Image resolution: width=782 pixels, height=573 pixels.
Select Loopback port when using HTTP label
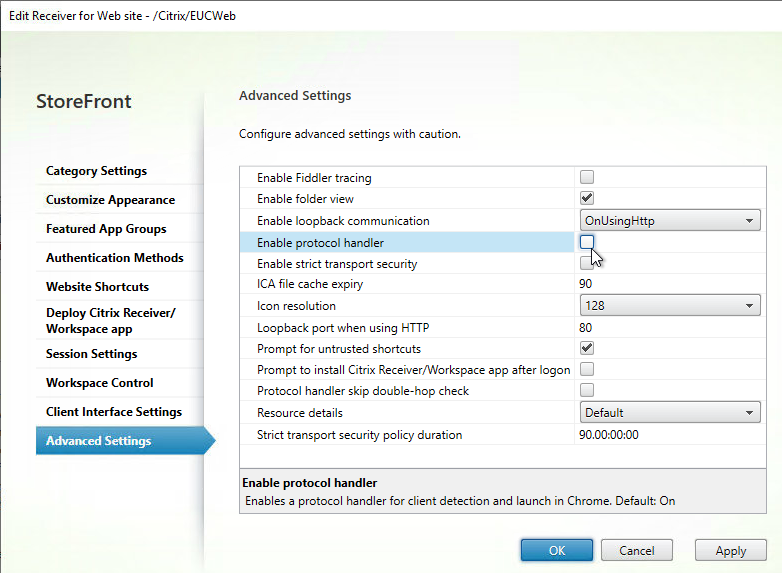click(x=343, y=328)
